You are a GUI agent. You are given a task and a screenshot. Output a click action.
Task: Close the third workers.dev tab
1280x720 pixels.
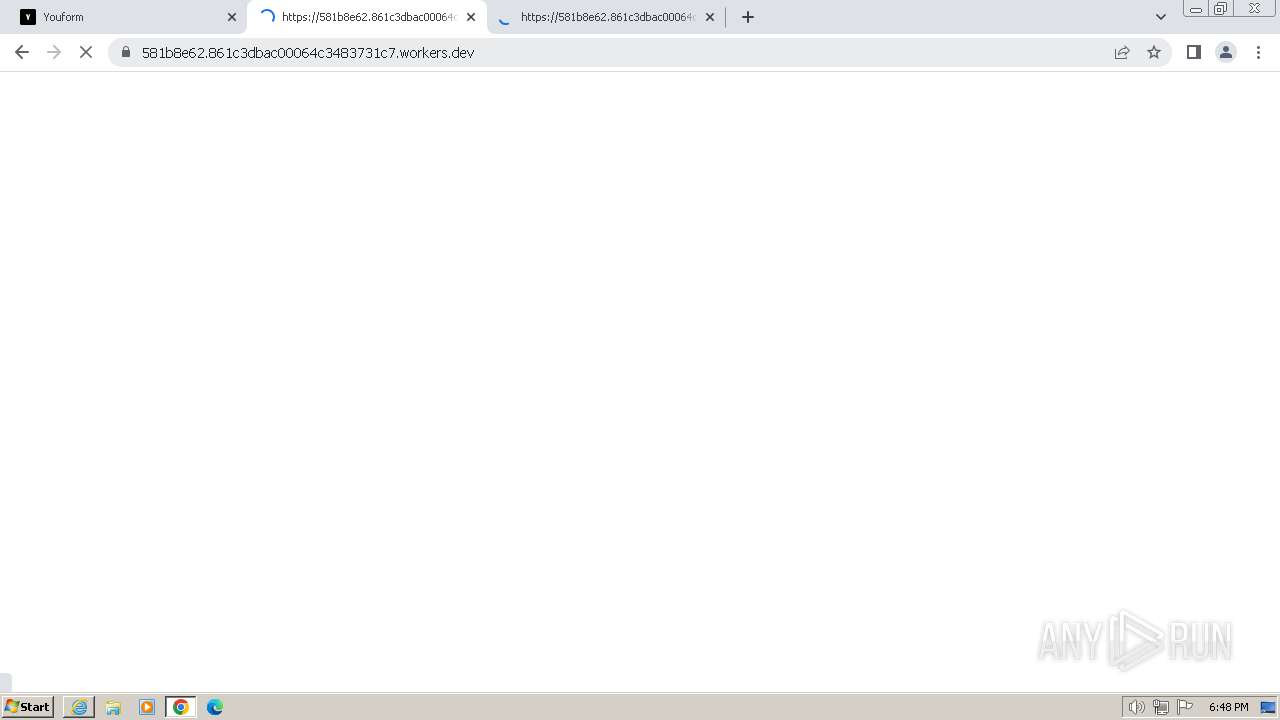(x=710, y=17)
